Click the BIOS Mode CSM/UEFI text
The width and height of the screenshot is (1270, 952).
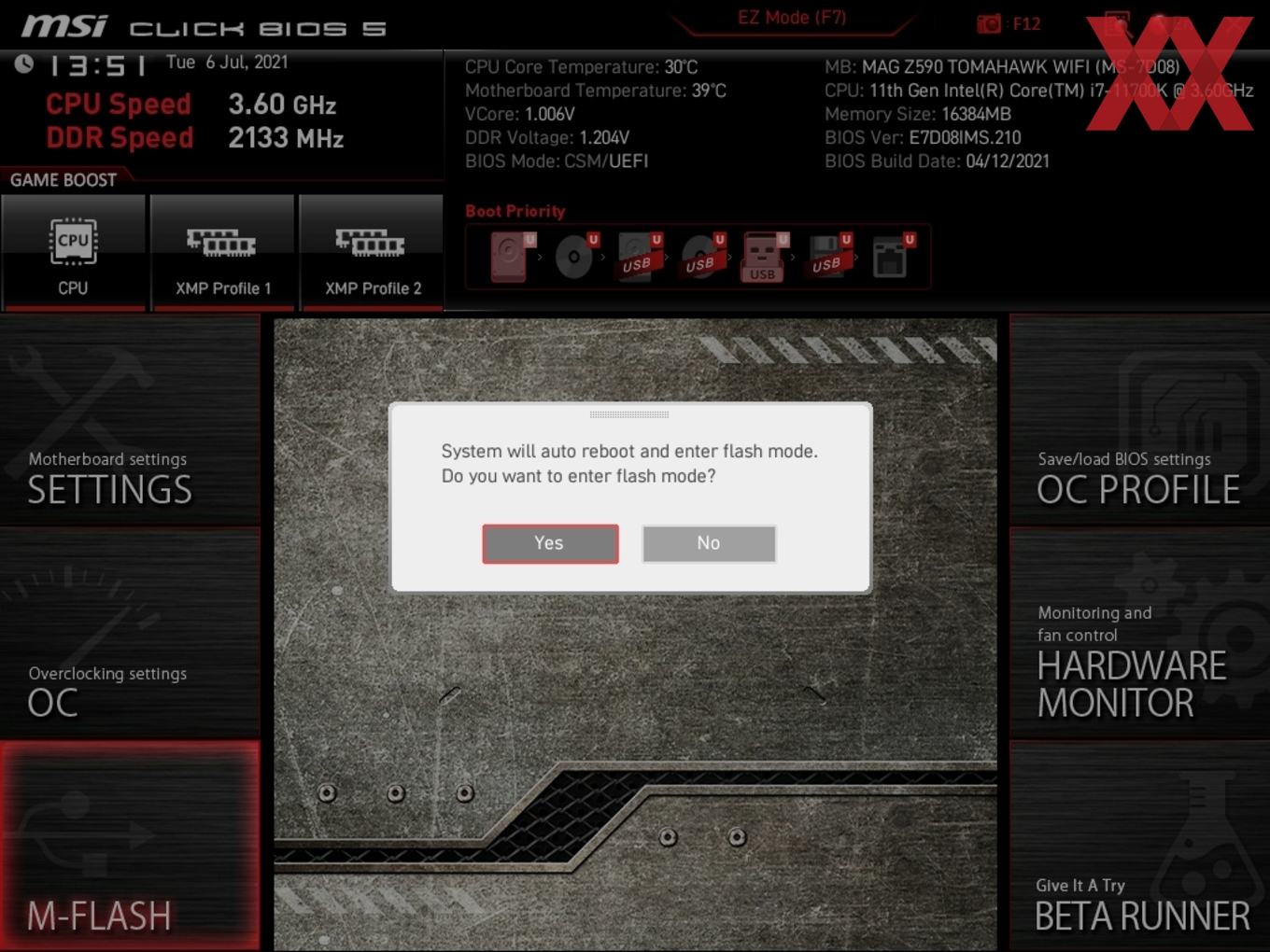pos(557,161)
